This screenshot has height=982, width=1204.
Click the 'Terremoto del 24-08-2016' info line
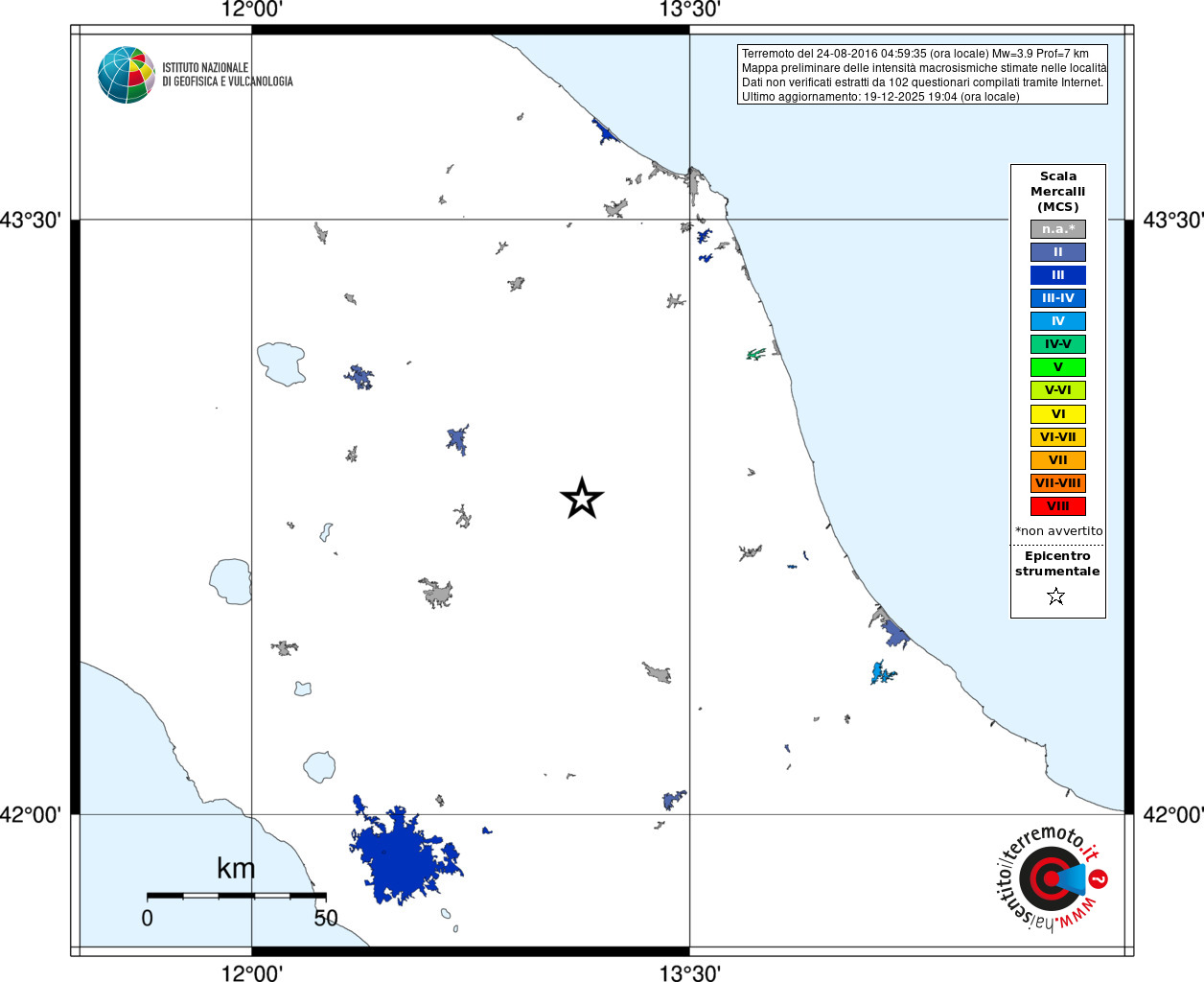coord(915,54)
